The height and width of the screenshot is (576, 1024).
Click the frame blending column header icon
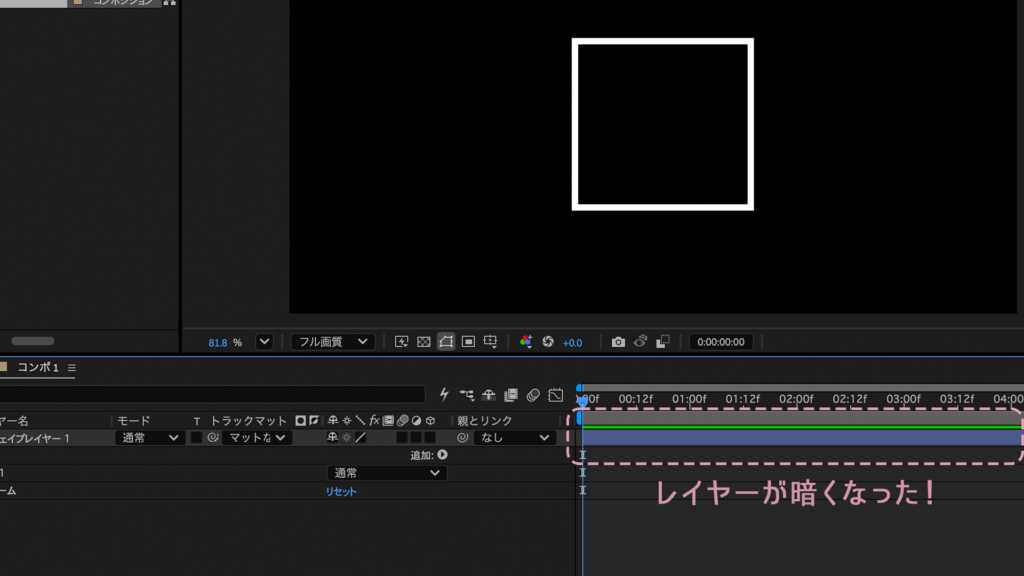tap(389, 421)
